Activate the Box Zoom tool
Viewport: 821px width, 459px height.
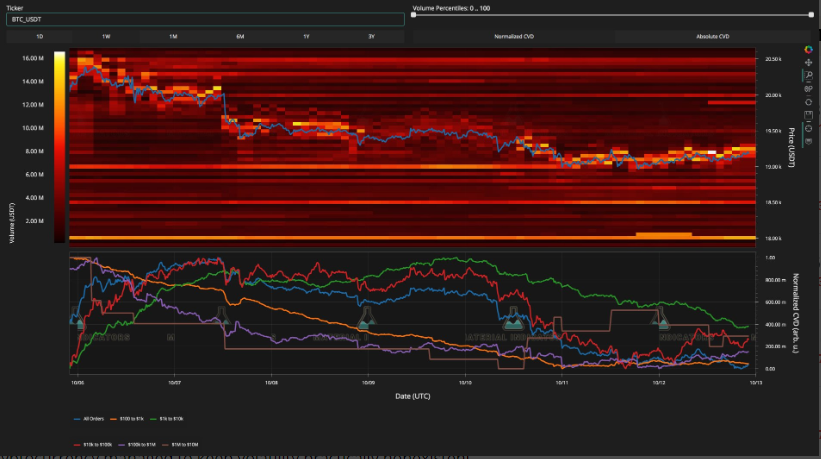[x=808, y=76]
